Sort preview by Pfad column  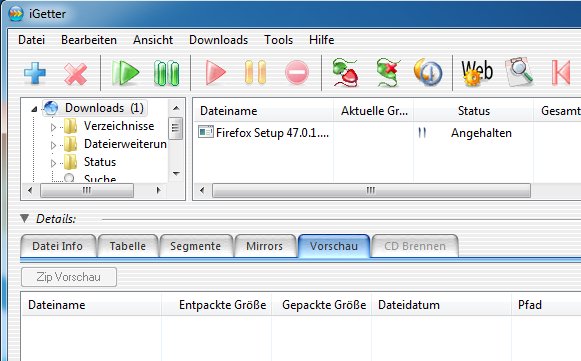546,305
